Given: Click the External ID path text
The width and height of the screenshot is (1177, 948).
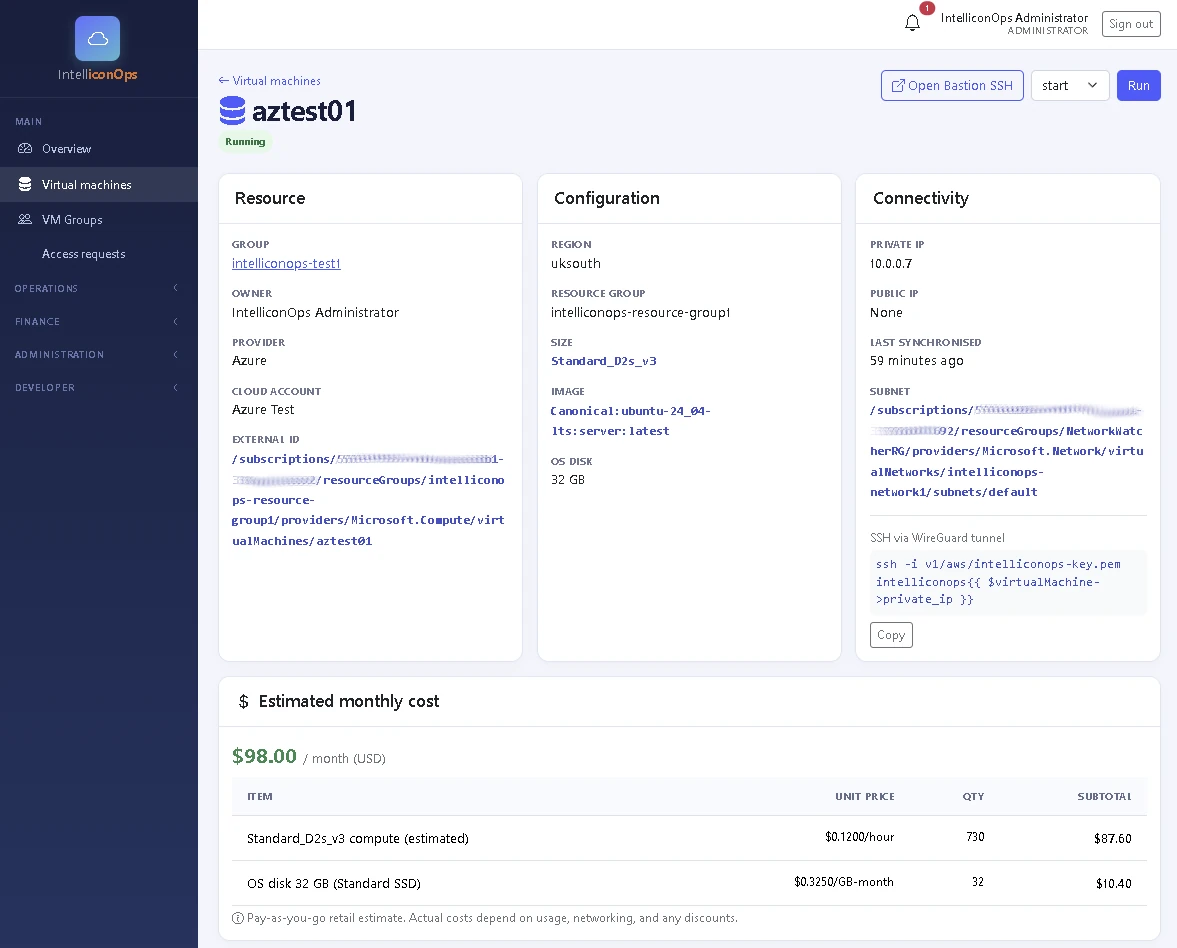Looking at the screenshot, I should point(368,500).
